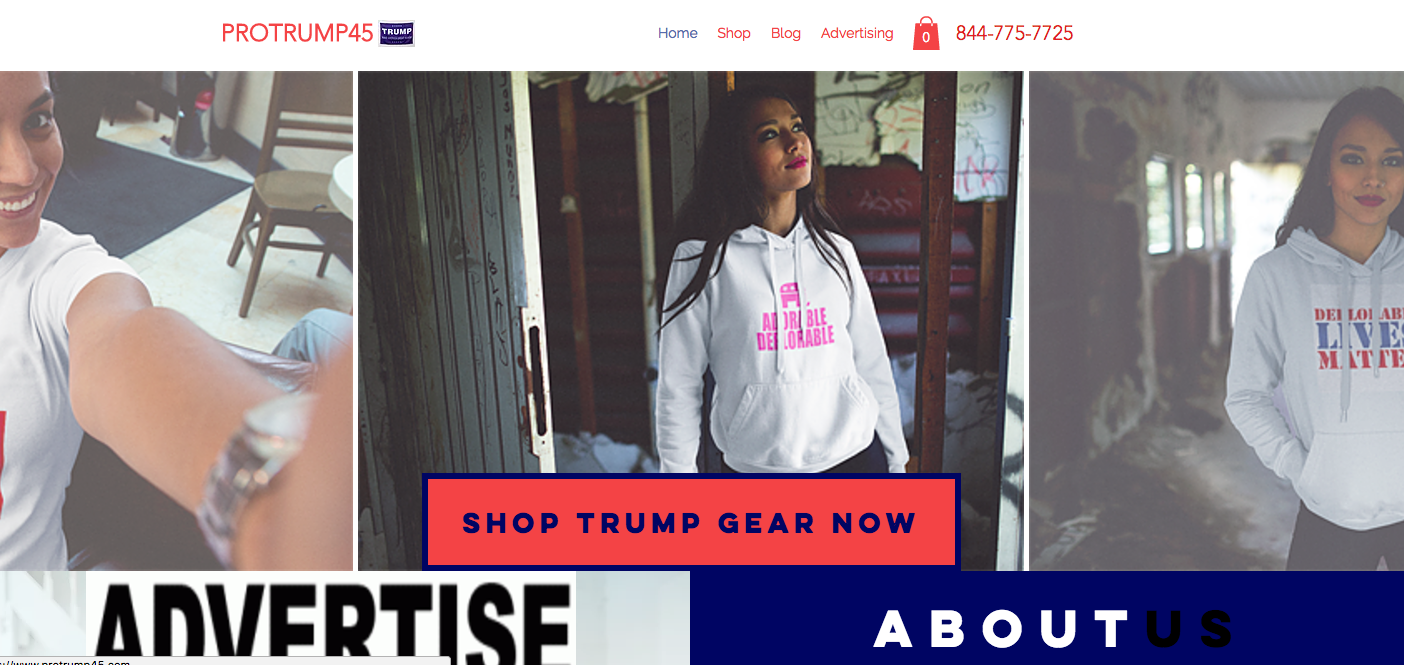Open the Blog menu item
This screenshot has width=1404, height=665.
(x=785, y=33)
